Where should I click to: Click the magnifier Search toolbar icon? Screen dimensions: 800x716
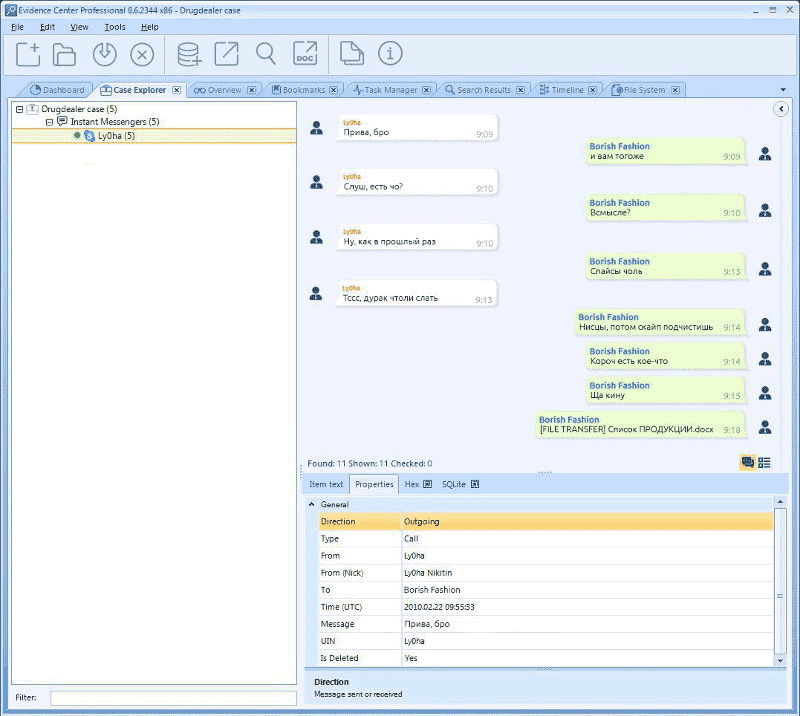(x=266, y=54)
